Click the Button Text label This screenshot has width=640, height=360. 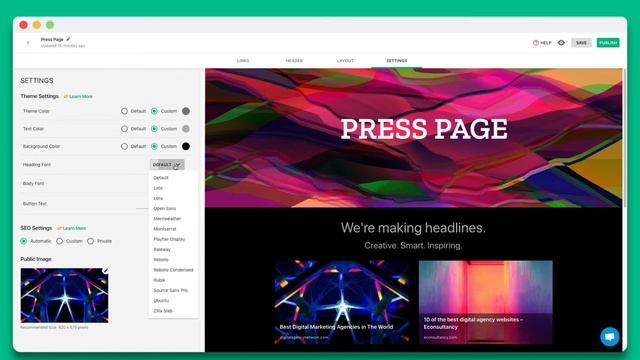[x=35, y=203]
